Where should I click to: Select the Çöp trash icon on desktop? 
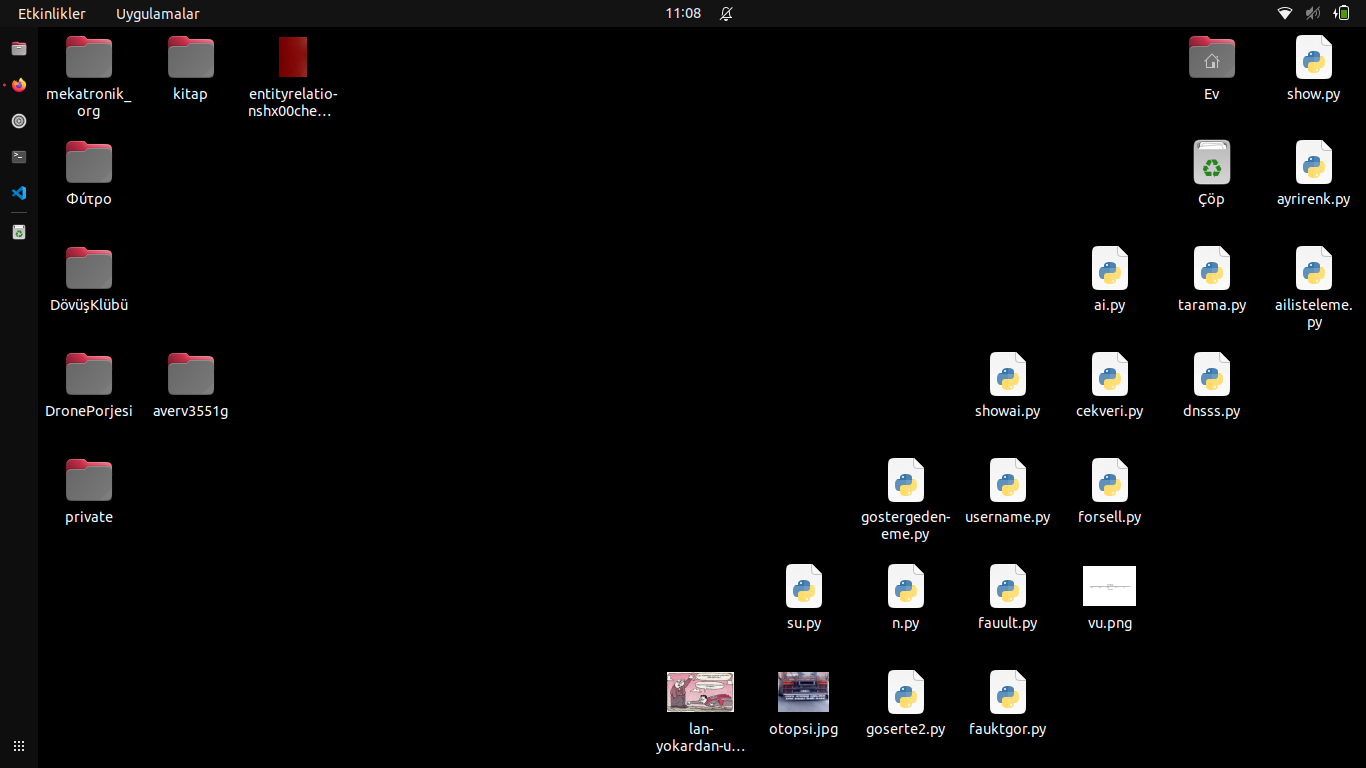[x=1211, y=162]
